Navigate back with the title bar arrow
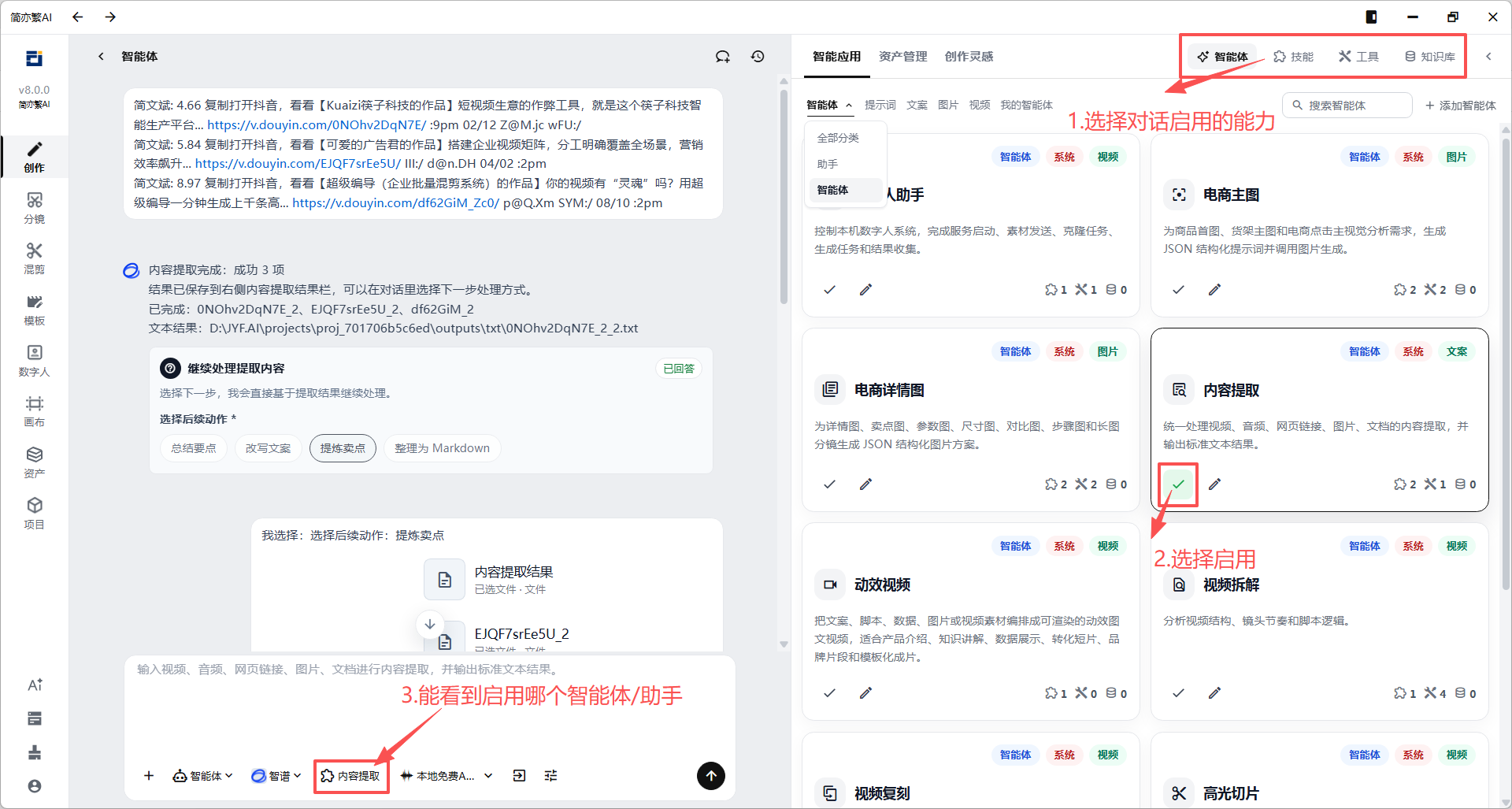Image resolution: width=1512 pixels, height=809 pixels. [77, 17]
